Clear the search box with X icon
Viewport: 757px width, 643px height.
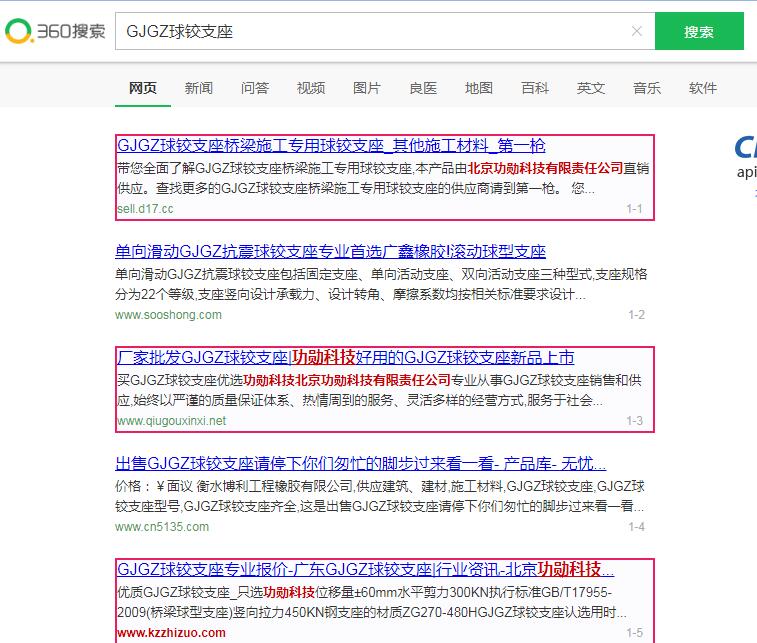637,31
